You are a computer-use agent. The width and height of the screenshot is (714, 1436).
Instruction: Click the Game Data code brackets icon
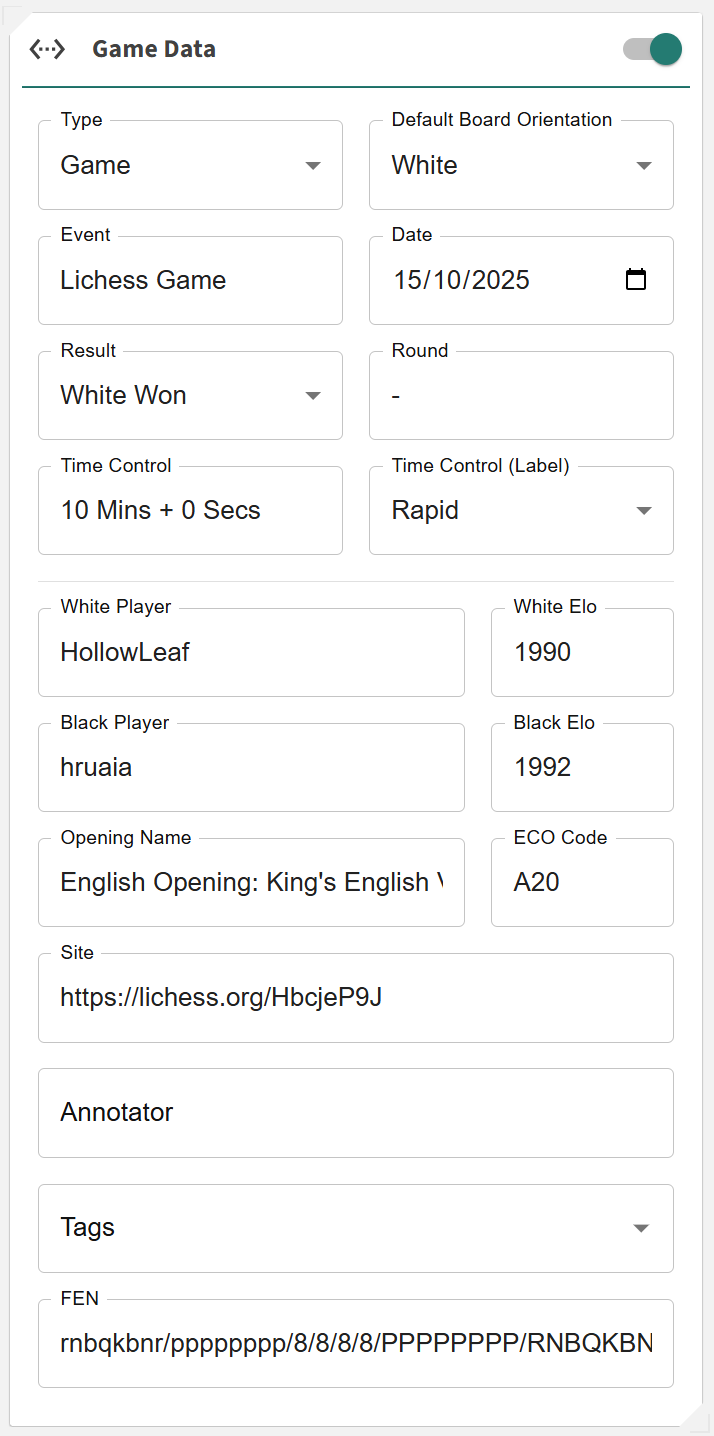coord(47,49)
